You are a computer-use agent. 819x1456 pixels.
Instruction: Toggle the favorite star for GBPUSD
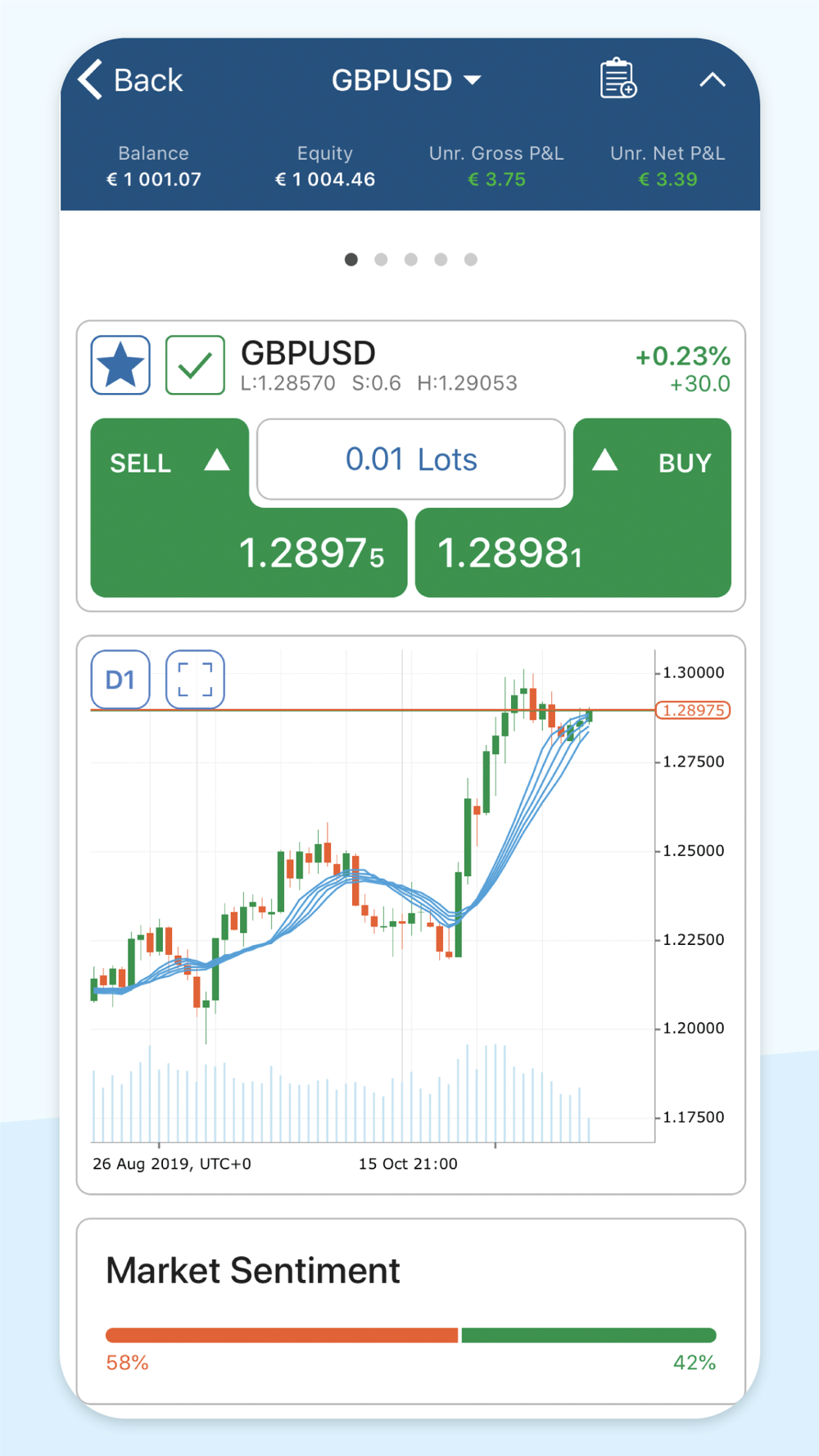[120, 365]
